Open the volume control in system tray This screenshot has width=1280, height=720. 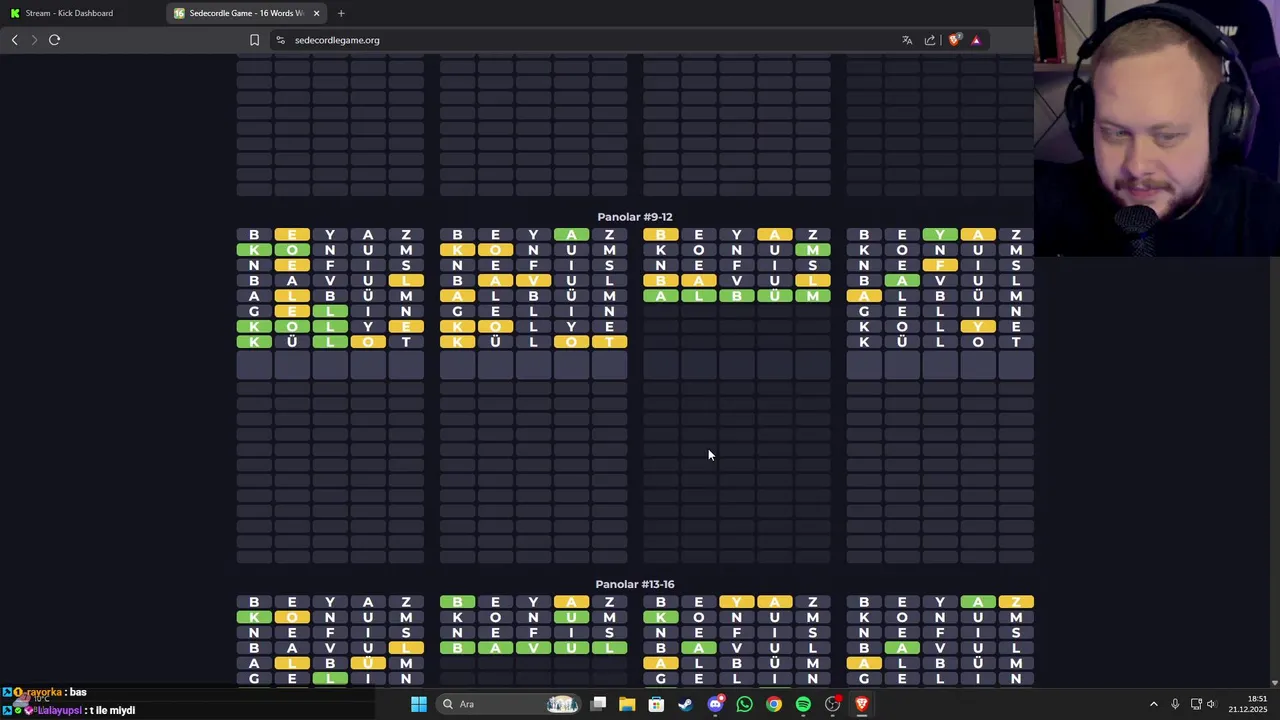1212,704
